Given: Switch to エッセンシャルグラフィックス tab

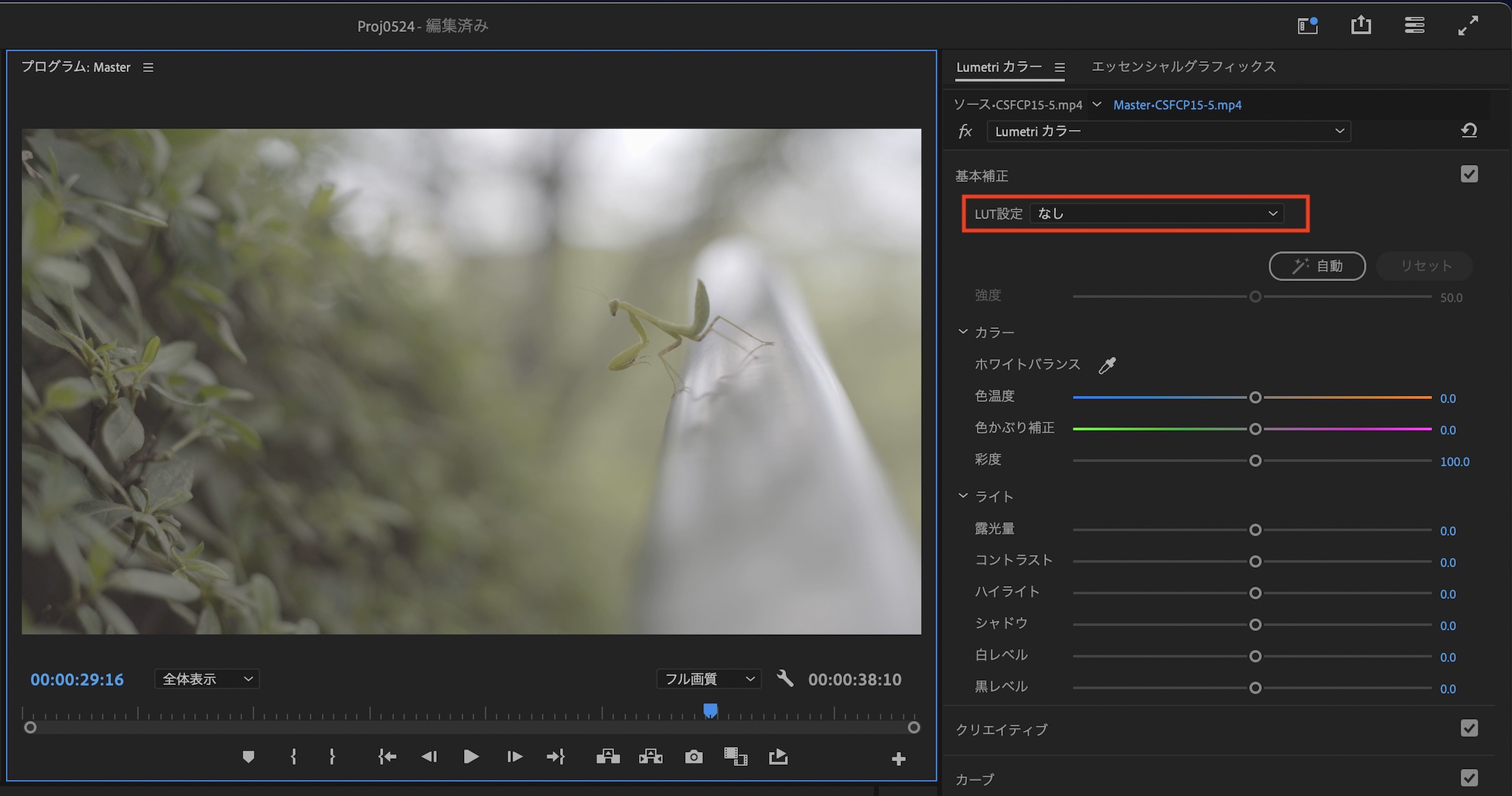Looking at the screenshot, I should pyautogui.click(x=1183, y=67).
